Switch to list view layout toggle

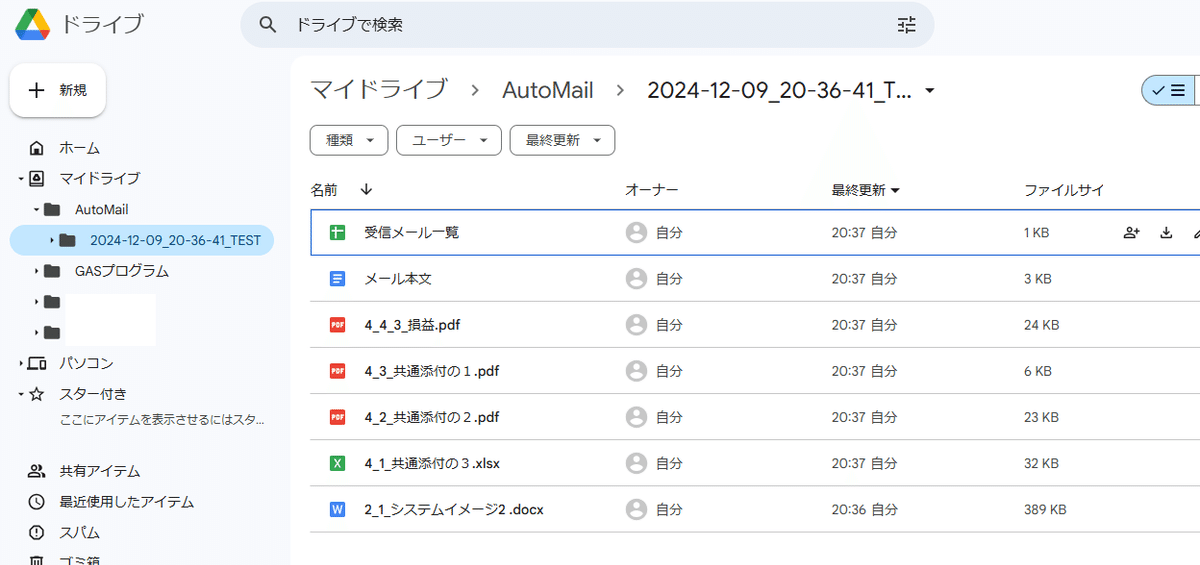pos(1168,90)
